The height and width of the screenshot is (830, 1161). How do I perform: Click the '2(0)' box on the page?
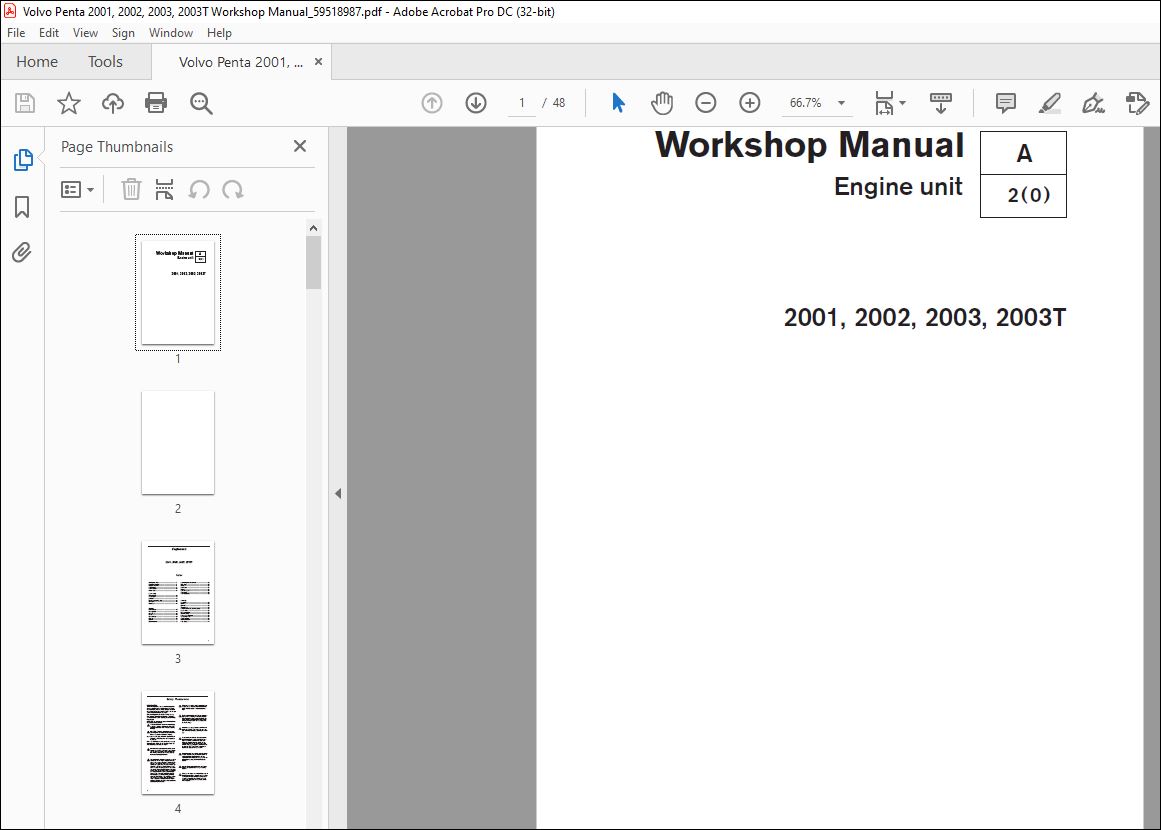point(1023,195)
